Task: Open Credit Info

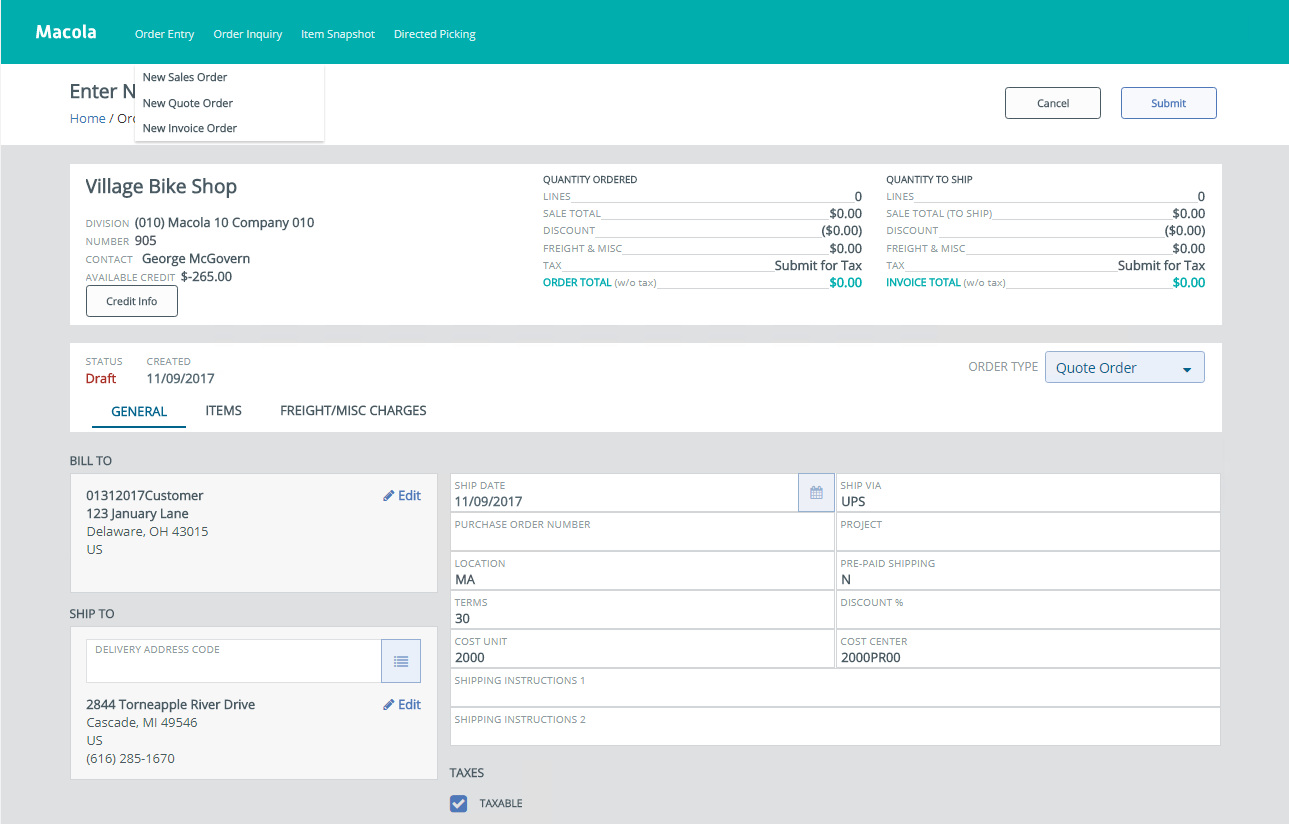Action: [x=132, y=301]
